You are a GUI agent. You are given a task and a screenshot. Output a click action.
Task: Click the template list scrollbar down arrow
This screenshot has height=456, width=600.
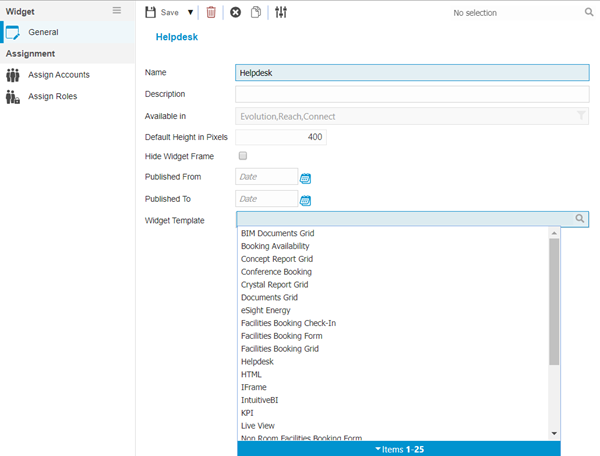(555, 433)
